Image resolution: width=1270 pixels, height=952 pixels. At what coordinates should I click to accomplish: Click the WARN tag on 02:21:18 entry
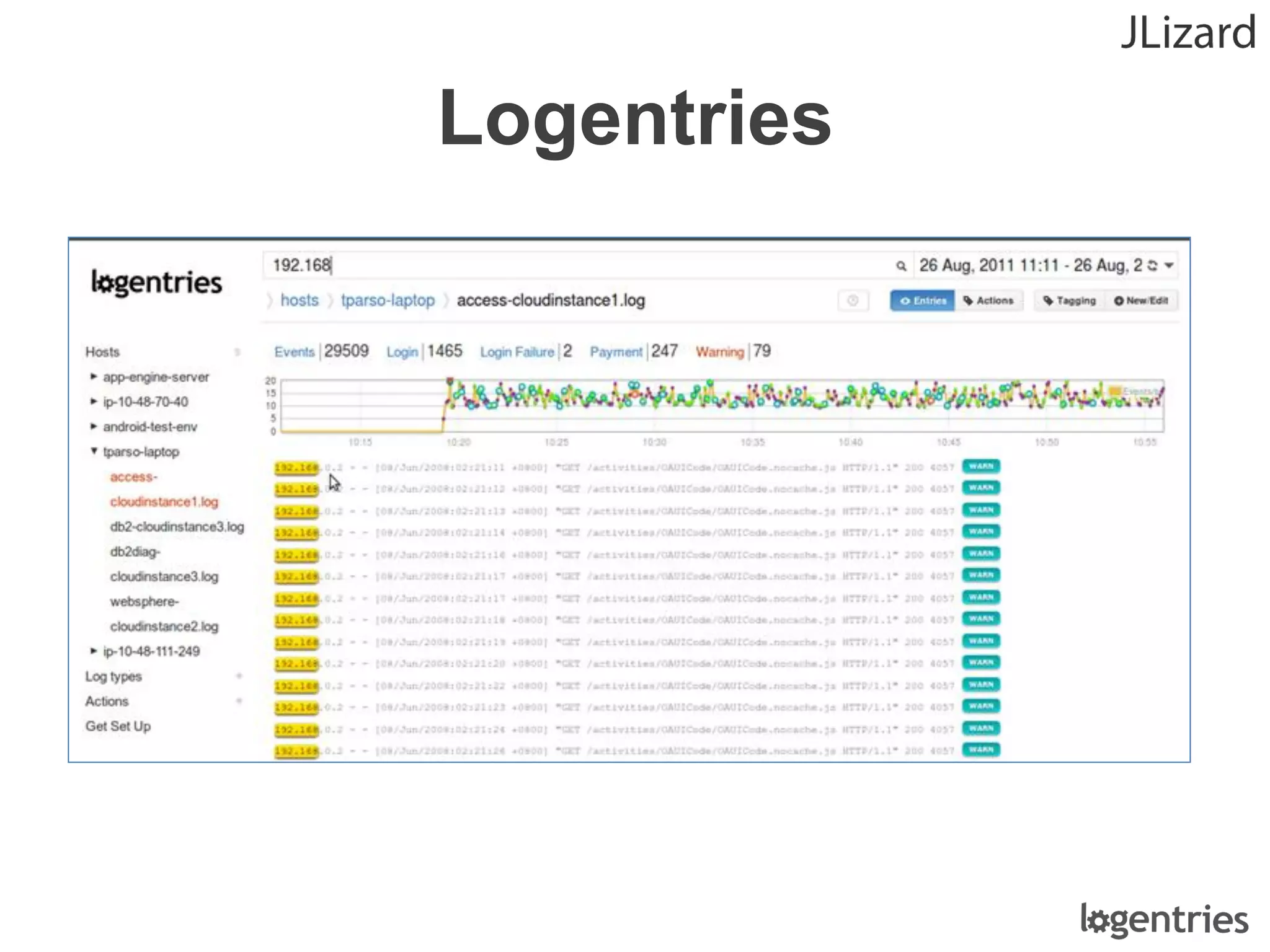coord(981,619)
